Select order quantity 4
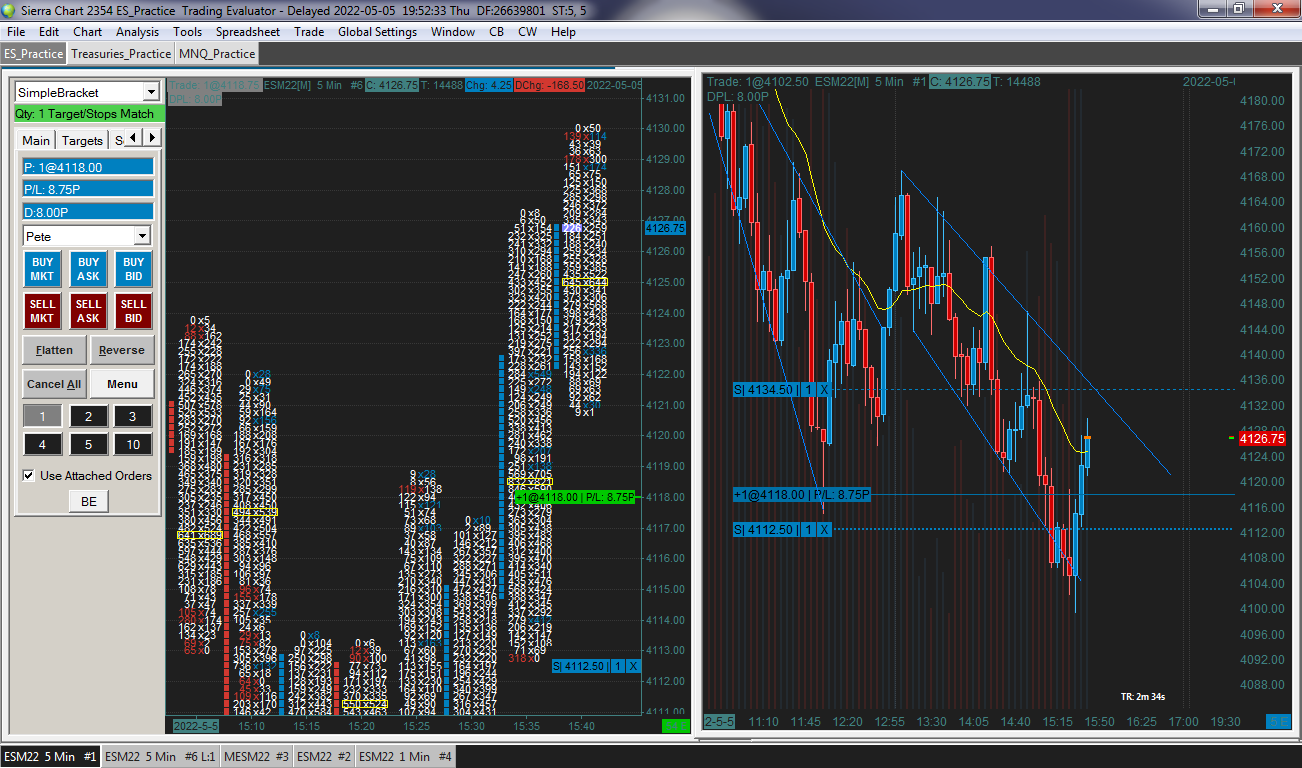This screenshot has width=1302, height=768. point(42,444)
